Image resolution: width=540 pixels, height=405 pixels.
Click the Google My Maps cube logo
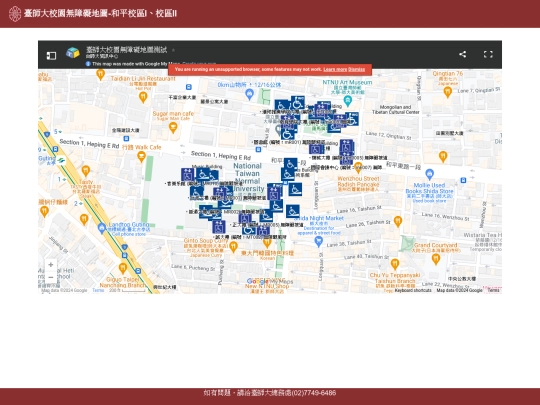(x=73, y=53)
